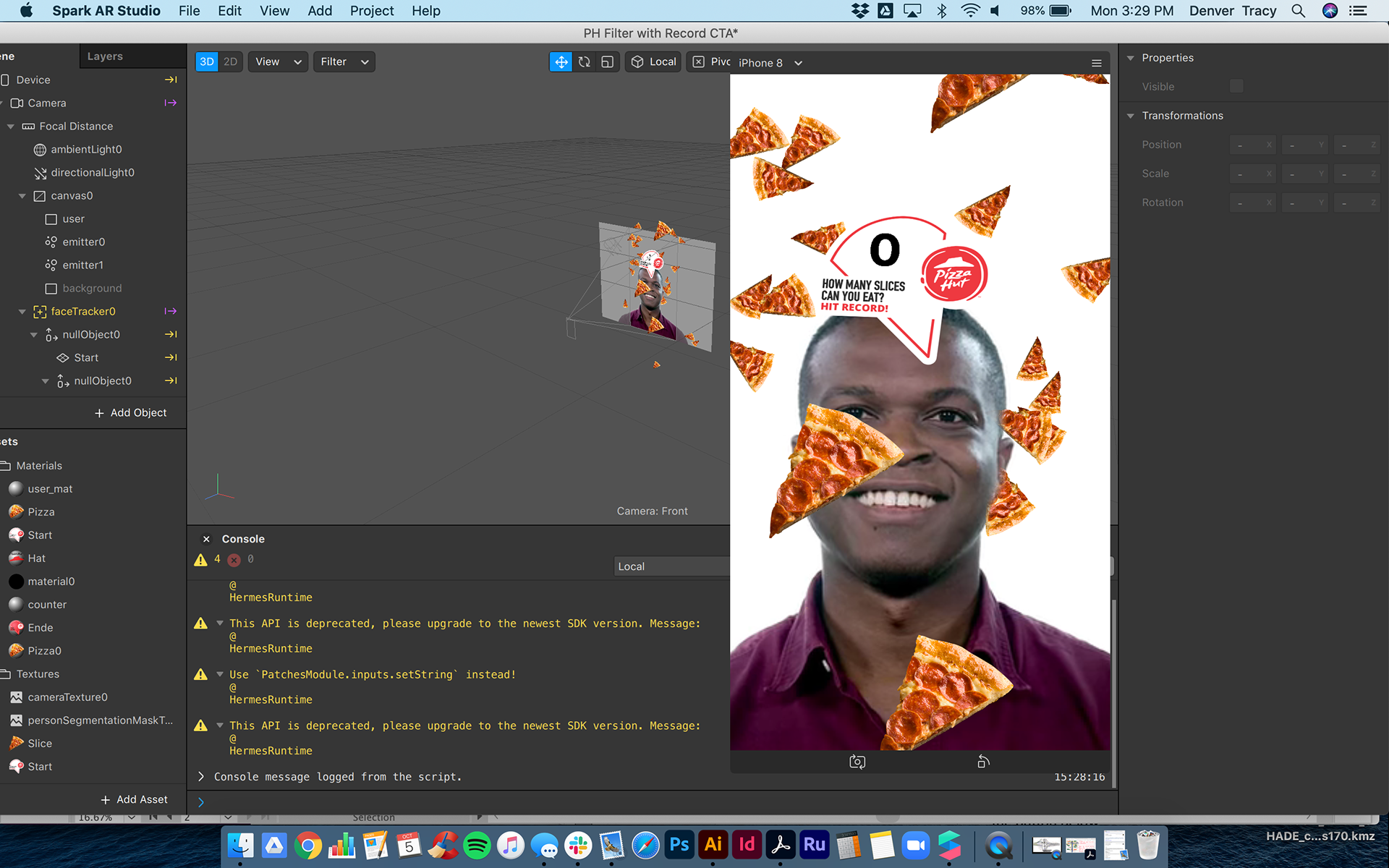Select the Rotate manipulator tool
The width and height of the screenshot is (1389, 868).
click(585, 62)
